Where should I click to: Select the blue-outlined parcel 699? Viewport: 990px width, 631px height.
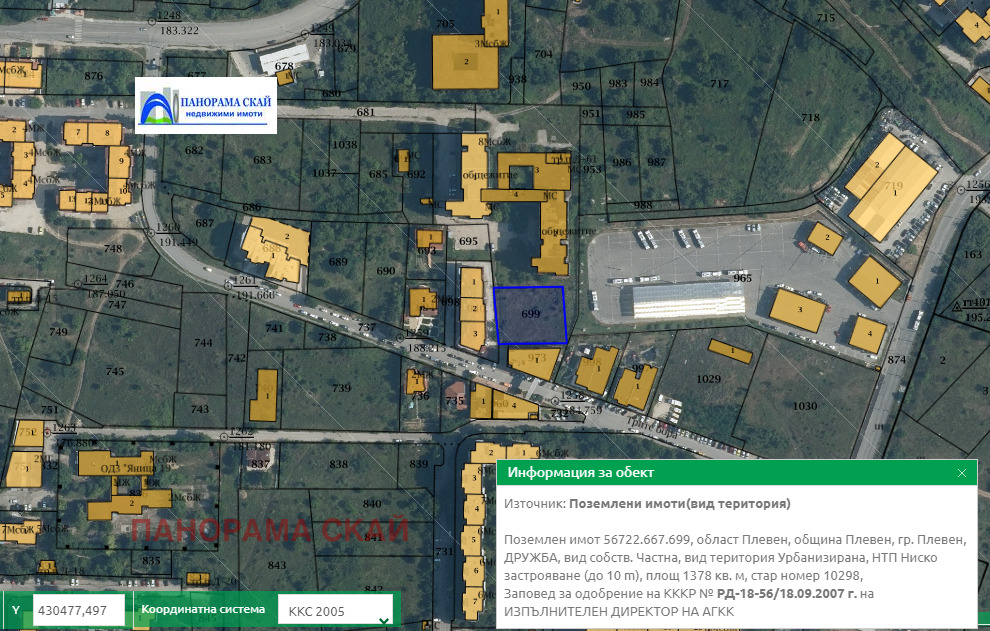point(531,315)
